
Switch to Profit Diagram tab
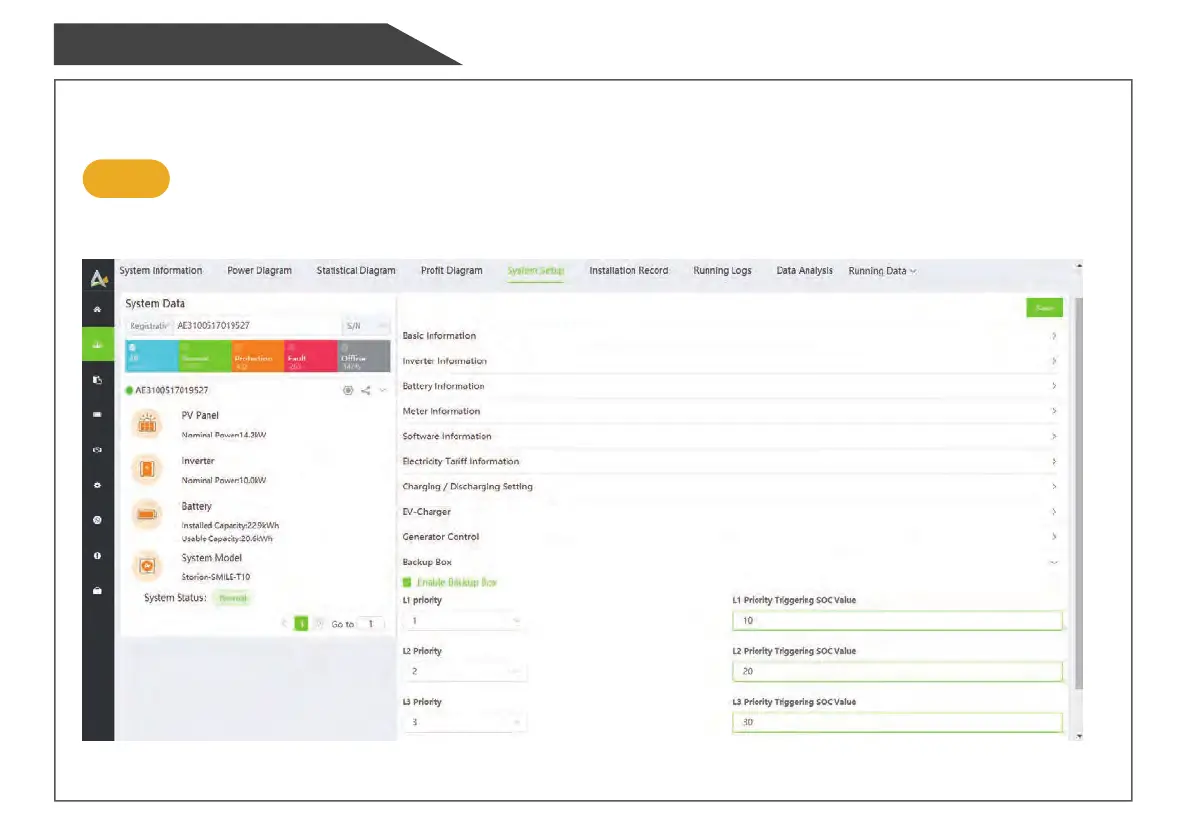click(451, 270)
